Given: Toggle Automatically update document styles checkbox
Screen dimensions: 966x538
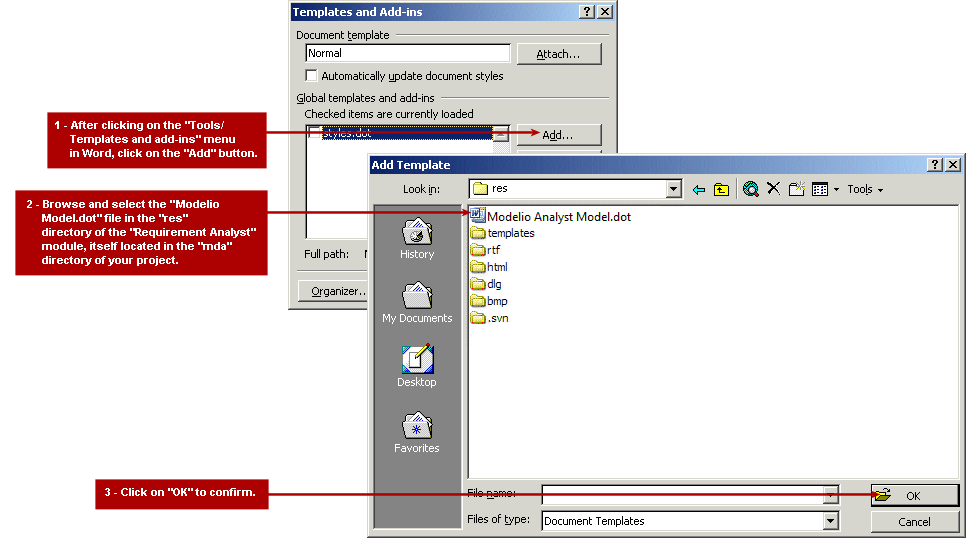Looking at the screenshot, I should [x=312, y=76].
